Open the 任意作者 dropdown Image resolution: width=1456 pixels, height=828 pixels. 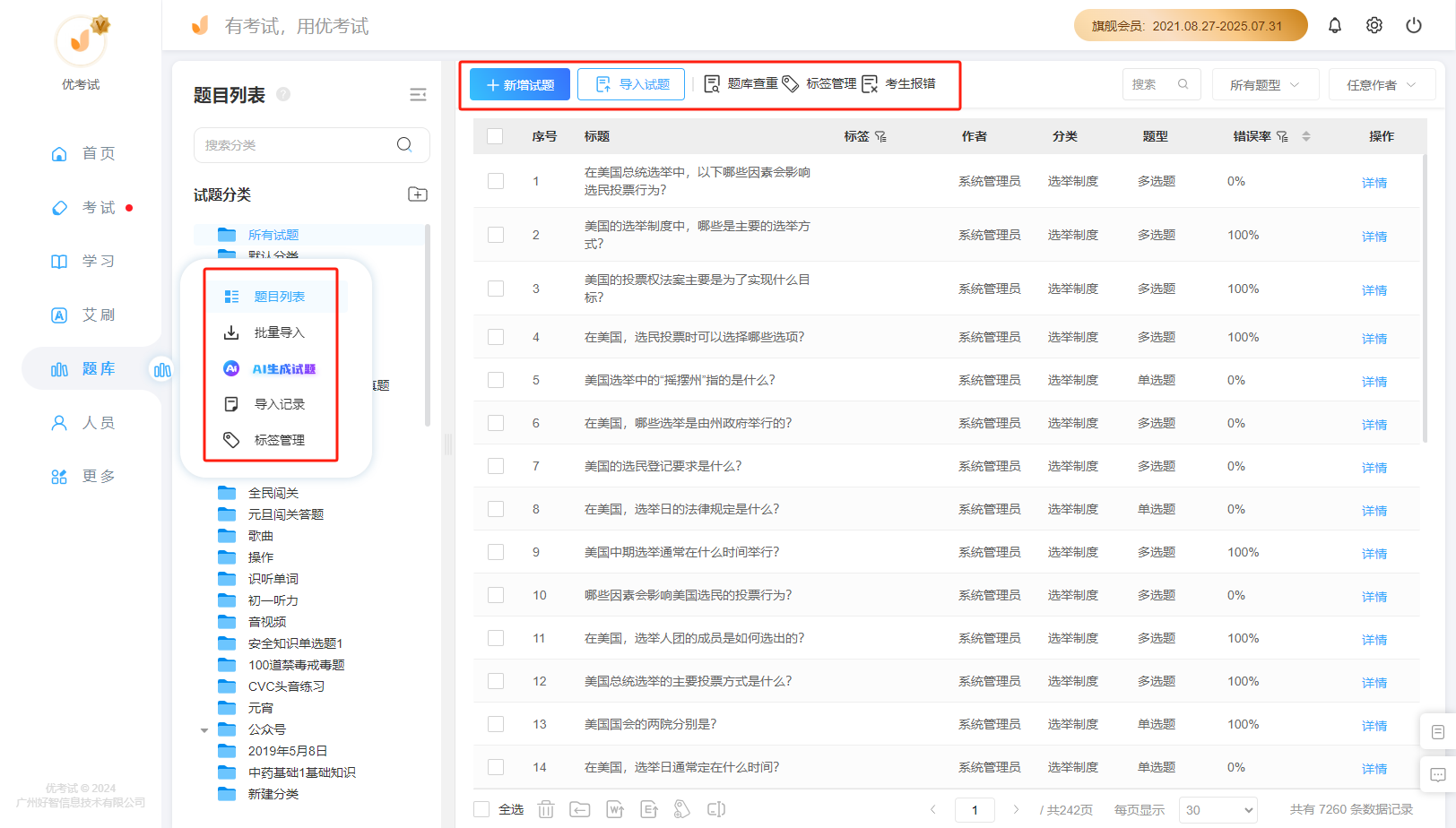pyautogui.click(x=1382, y=84)
